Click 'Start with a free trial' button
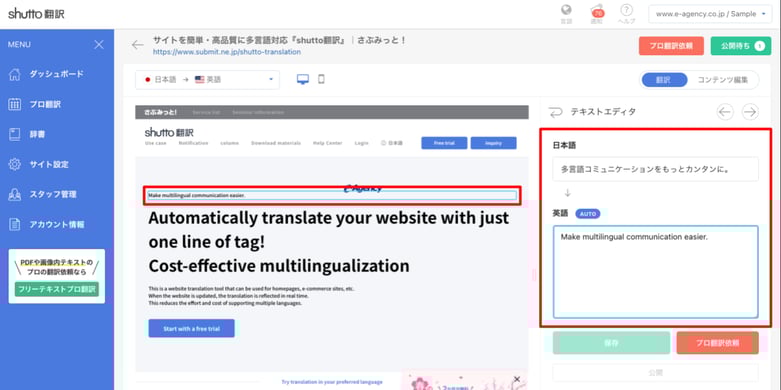 (x=191, y=328)
